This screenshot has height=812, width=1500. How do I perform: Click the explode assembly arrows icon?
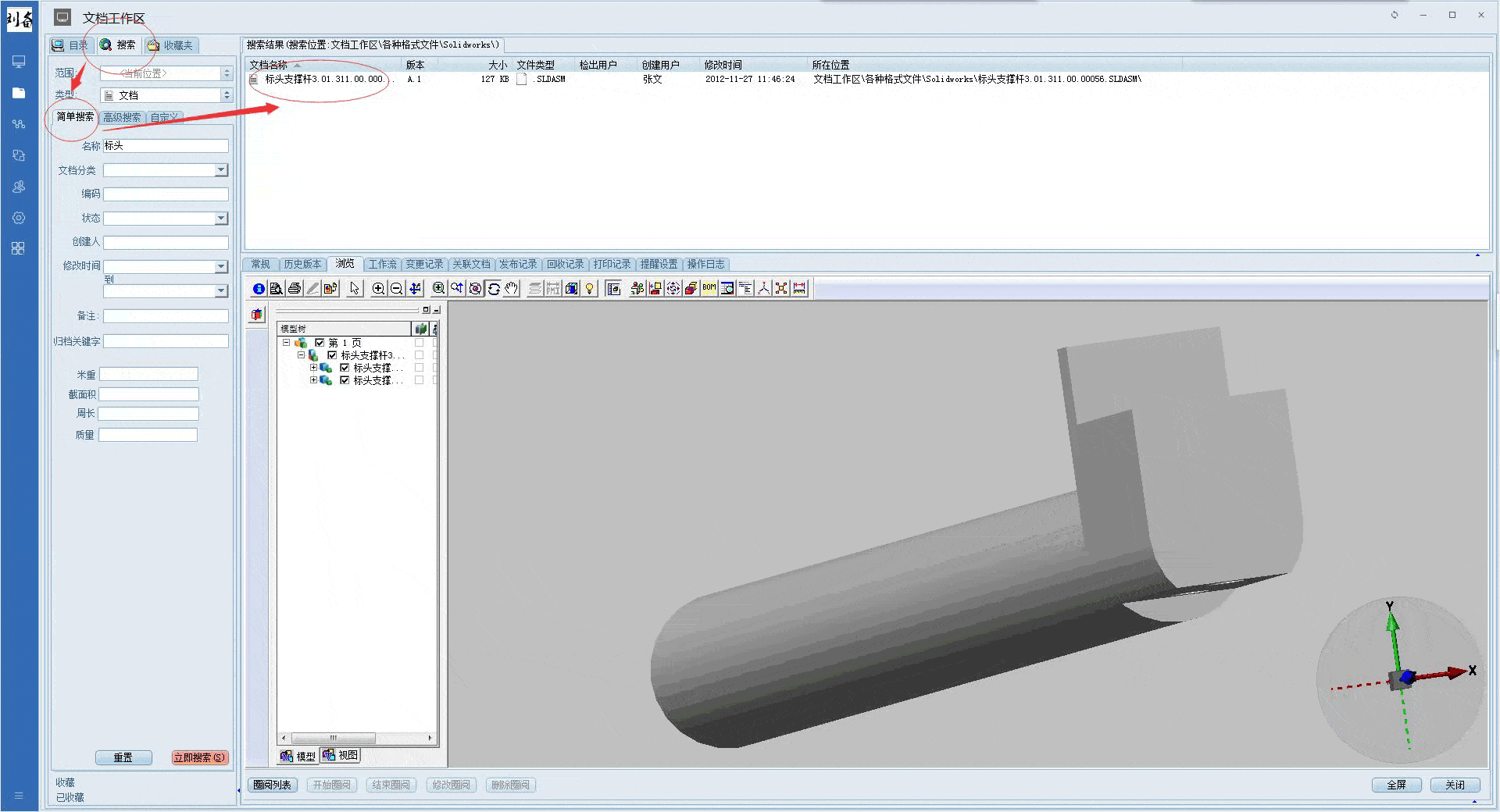(673, 288)
